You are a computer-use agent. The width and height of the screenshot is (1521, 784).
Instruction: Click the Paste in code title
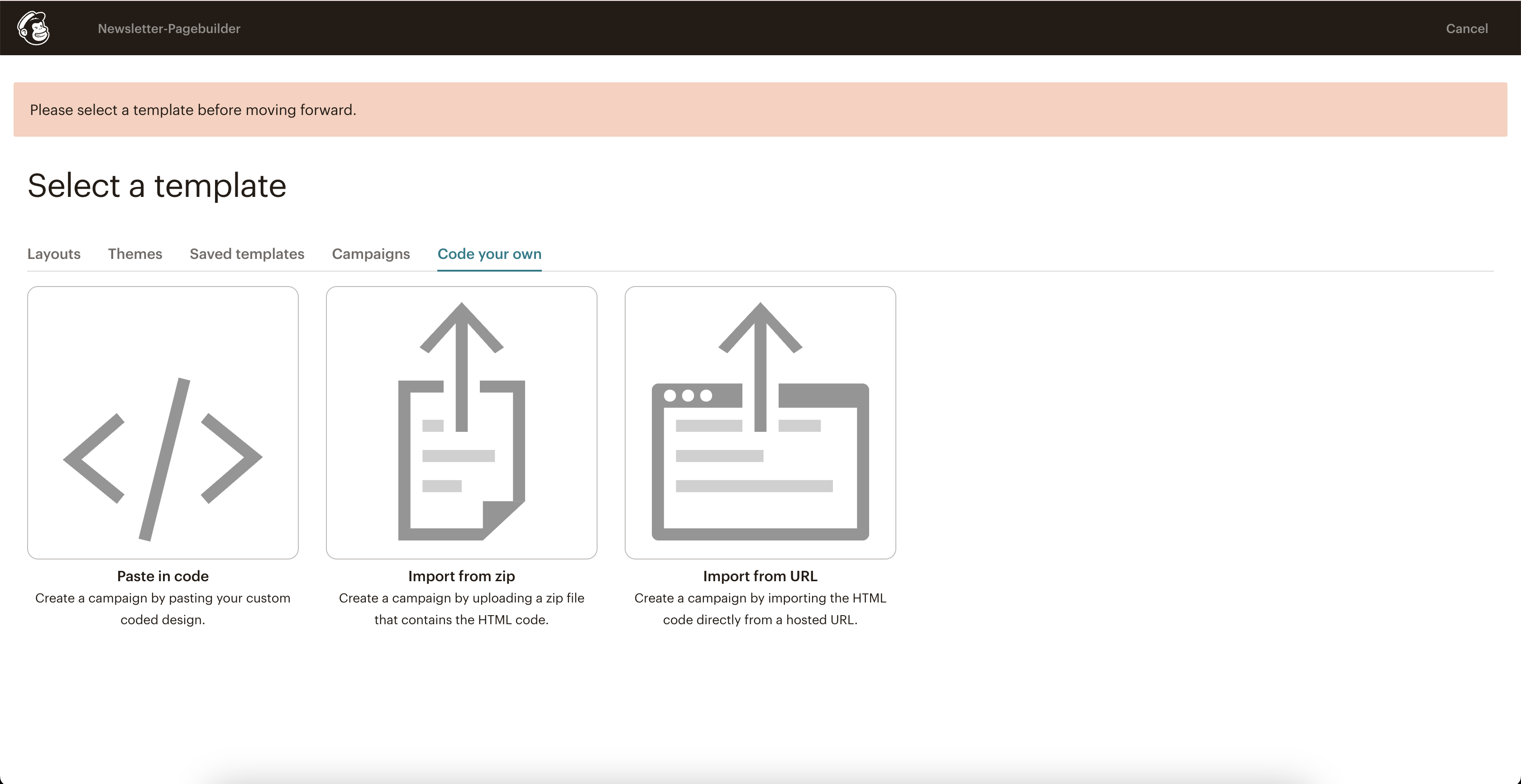tap(163, 576)
